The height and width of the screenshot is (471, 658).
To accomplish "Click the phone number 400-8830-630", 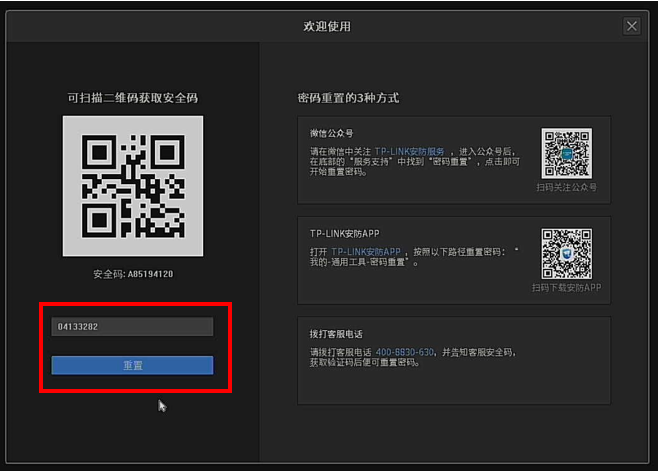I will tap(405, 352).
